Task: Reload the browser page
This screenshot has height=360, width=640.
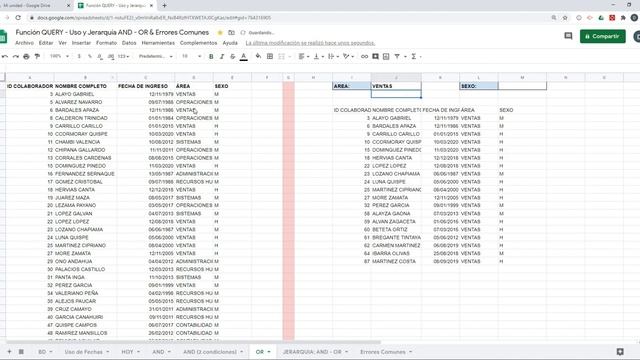Action: [18, 18]
